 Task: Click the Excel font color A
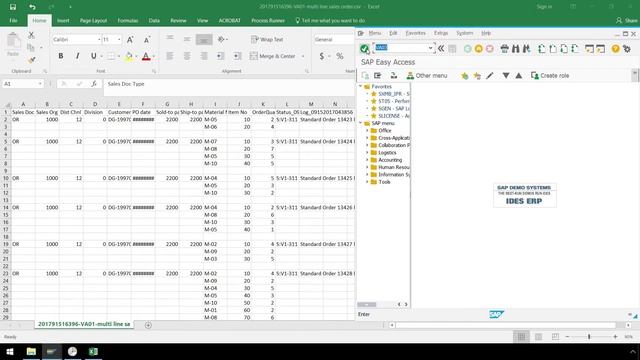[x=146, y=56]
